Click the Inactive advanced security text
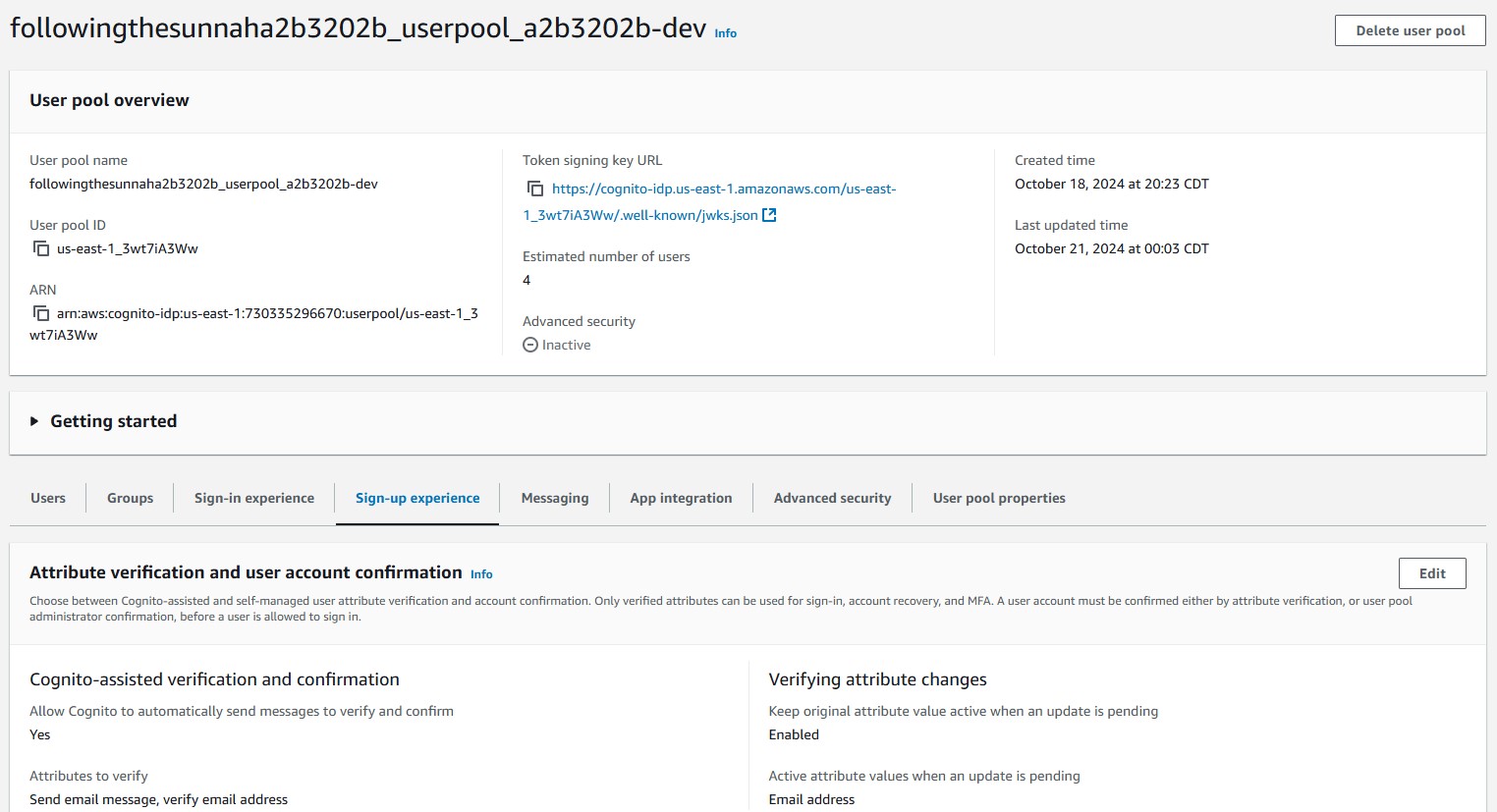Viewport: 1497px width, 812px height. click(x=567, y=345)
